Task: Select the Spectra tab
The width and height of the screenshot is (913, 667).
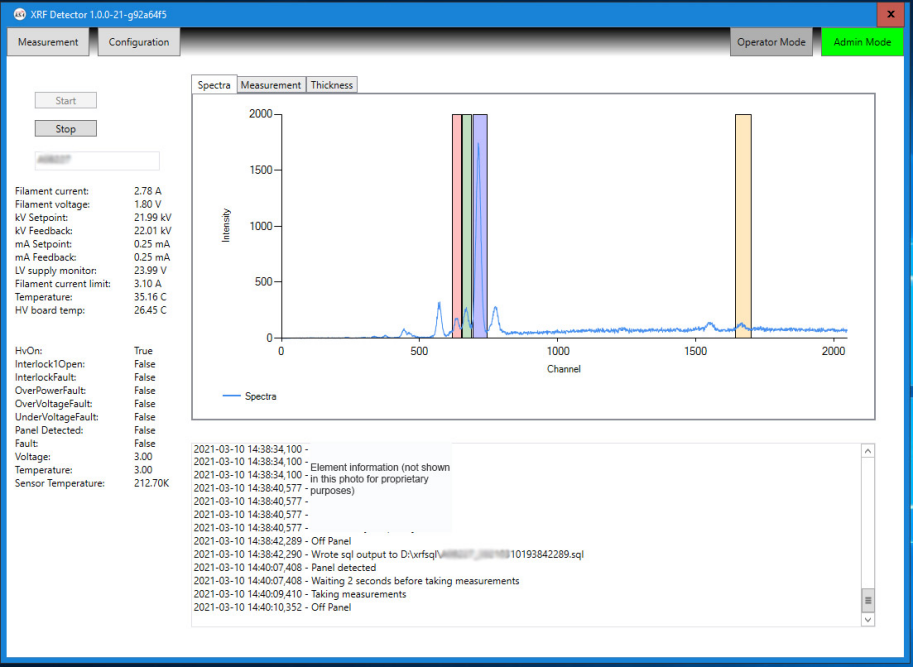Action: click(214, 85)
